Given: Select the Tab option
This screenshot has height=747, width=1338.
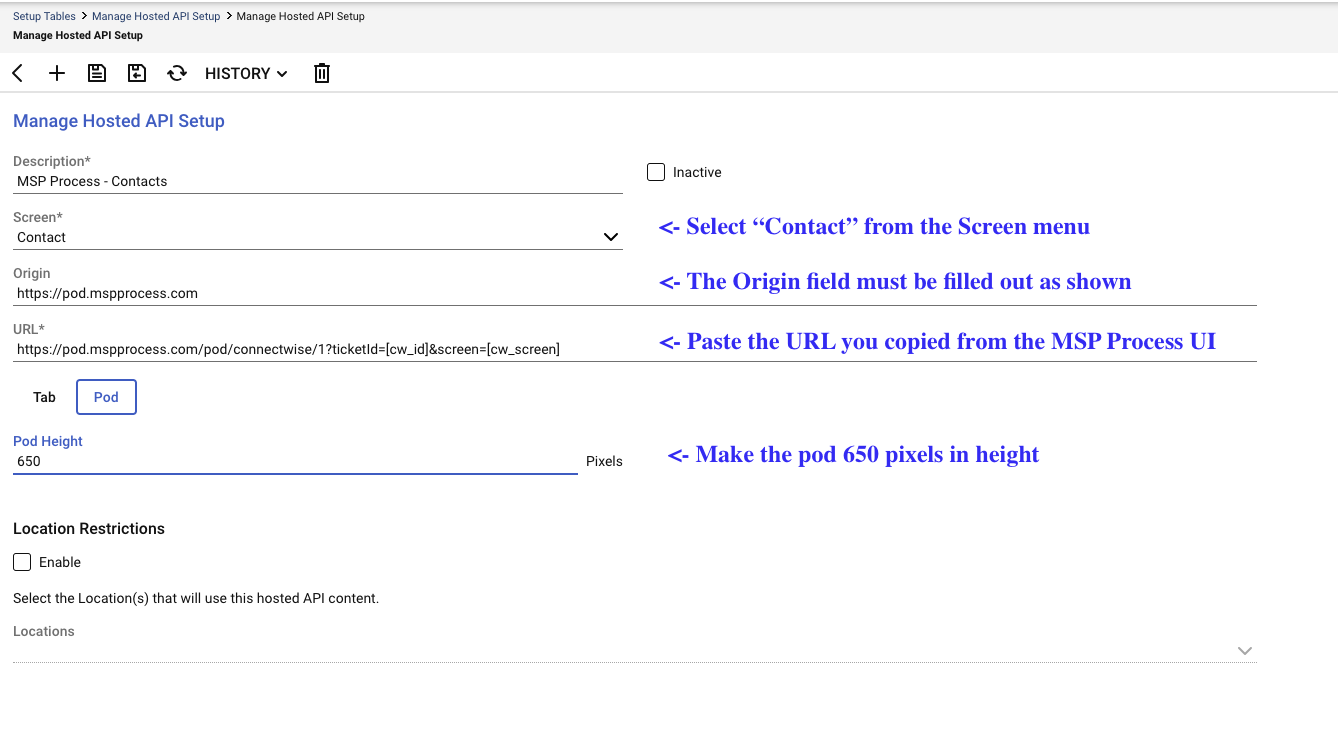Looking at the screenshot, I should coord(44,397).
